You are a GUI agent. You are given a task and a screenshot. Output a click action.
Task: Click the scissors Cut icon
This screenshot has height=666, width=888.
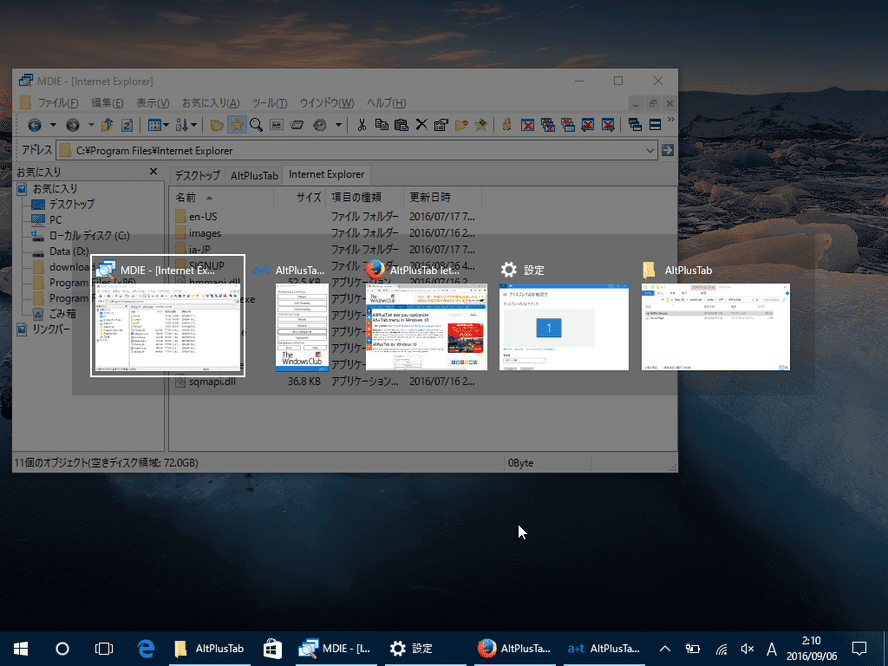tap(361, 125)
